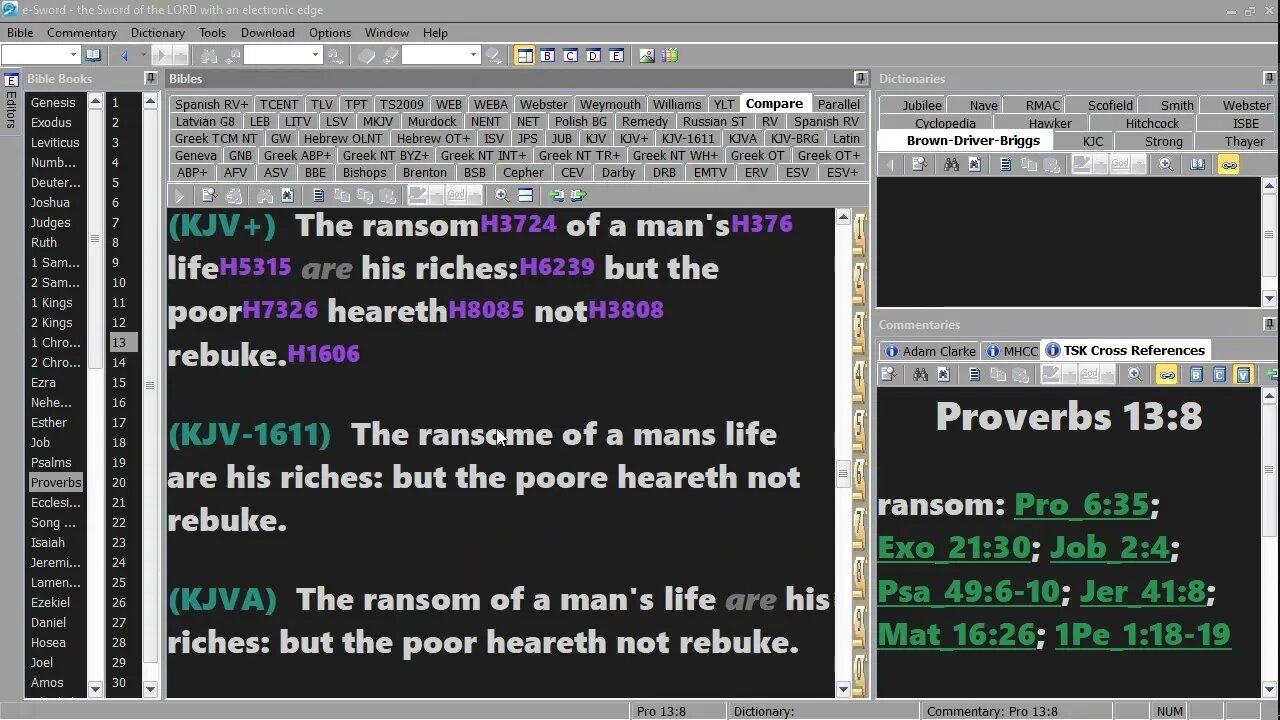Select chapter 20 in the chapter list
The width and height of the screenshot is (1280, 720).
(x=119, y=482)
